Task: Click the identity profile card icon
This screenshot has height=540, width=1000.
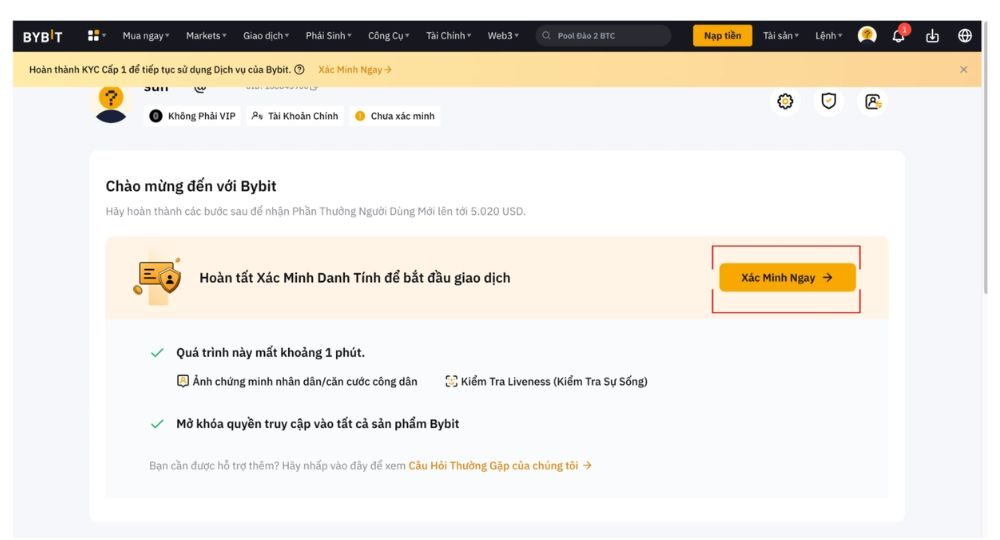Action: tap(872, 101)
